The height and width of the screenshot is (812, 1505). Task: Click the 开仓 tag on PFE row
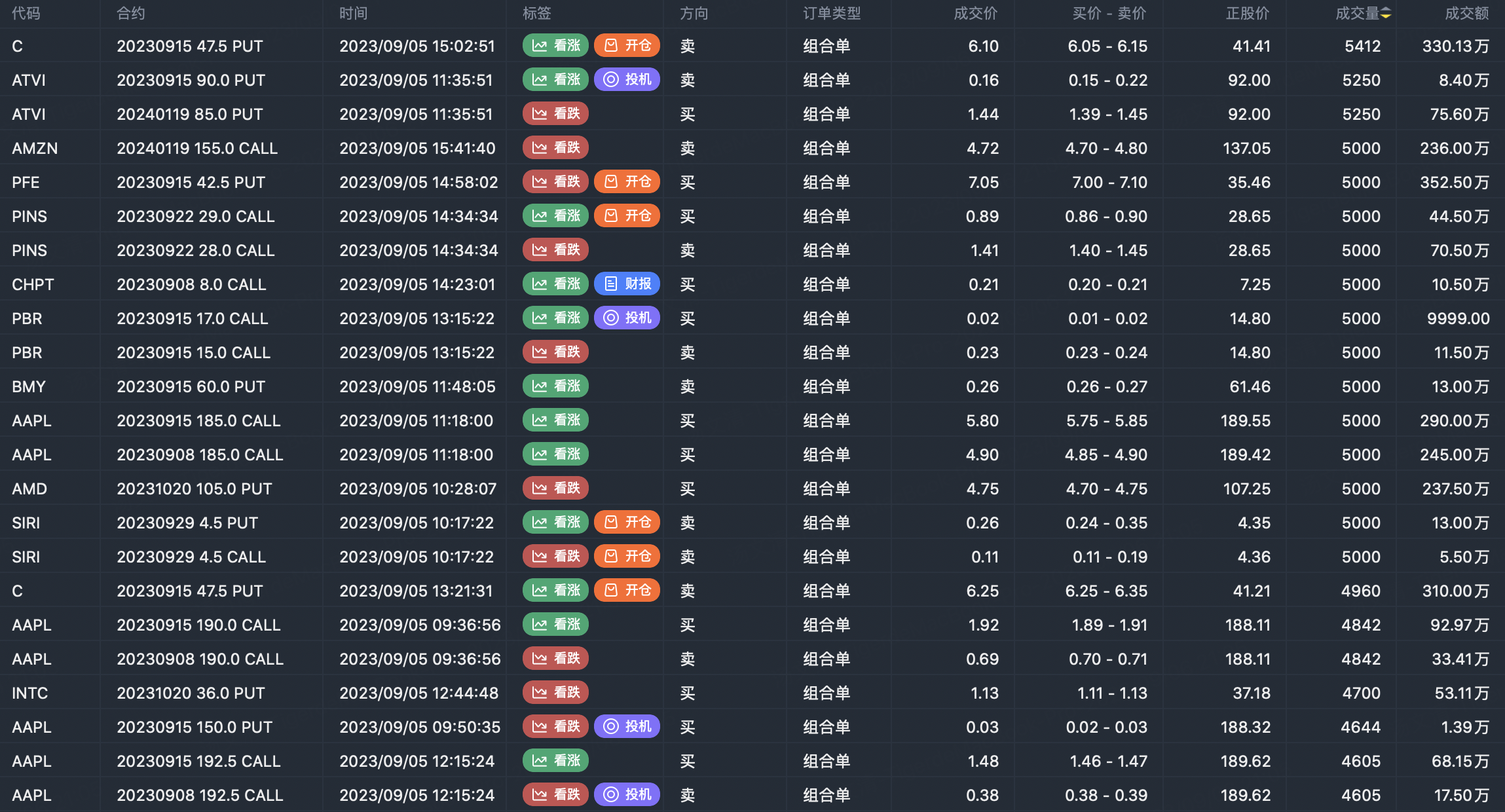tap(627, 182)
